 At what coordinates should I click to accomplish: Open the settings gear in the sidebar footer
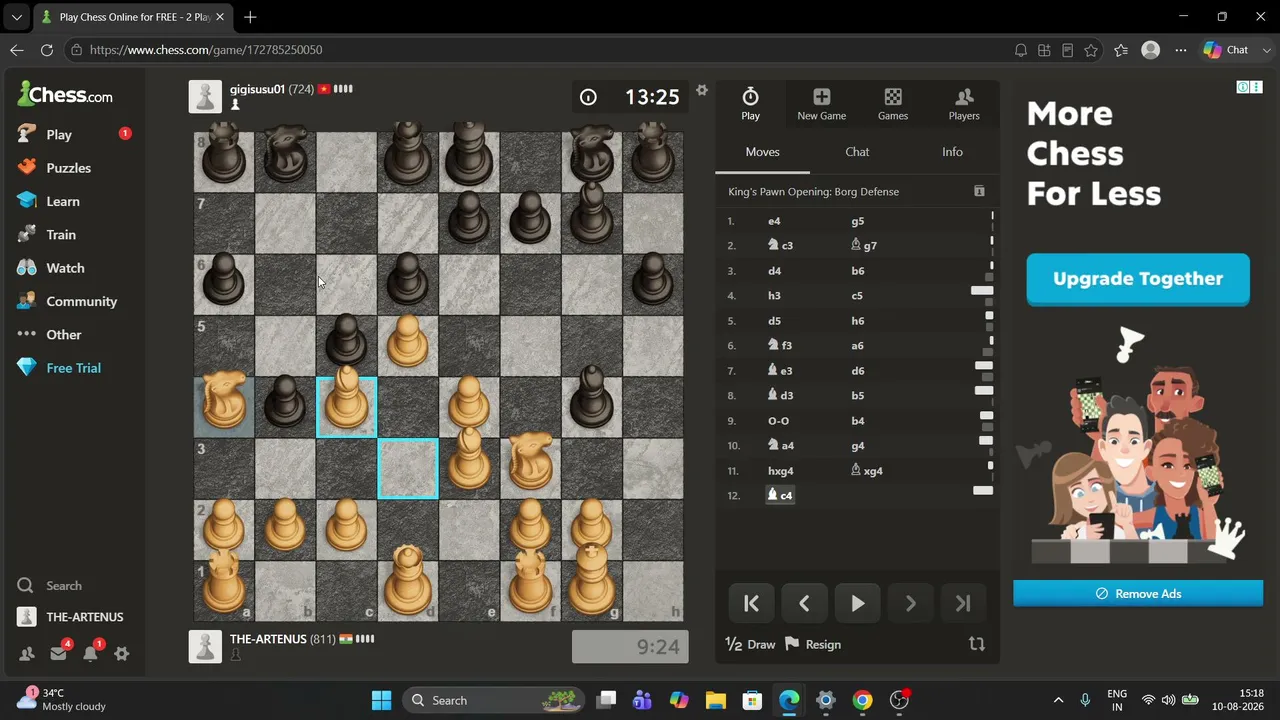(122, 654)
